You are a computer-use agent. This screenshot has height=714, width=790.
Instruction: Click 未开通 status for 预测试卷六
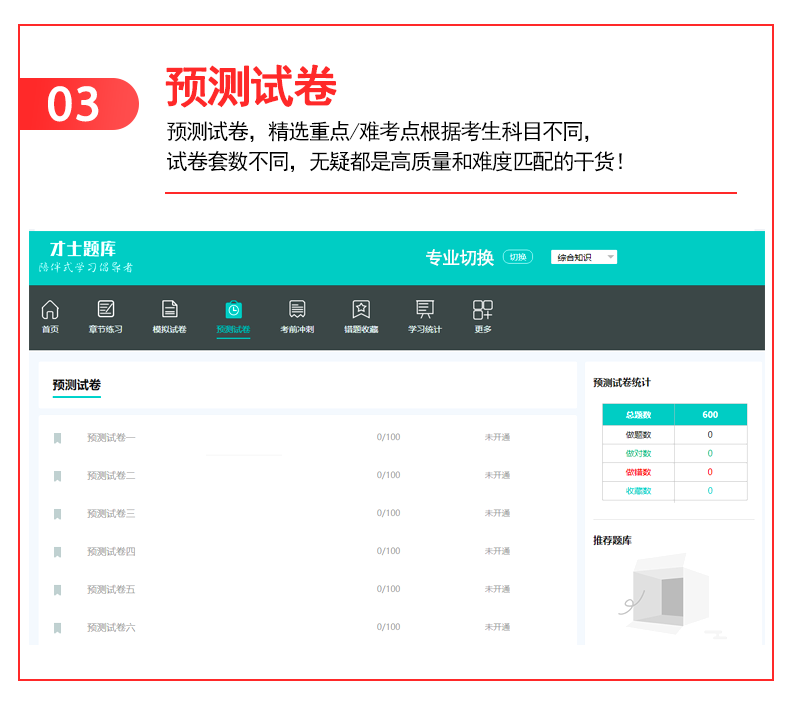click(x=497, y=627)
